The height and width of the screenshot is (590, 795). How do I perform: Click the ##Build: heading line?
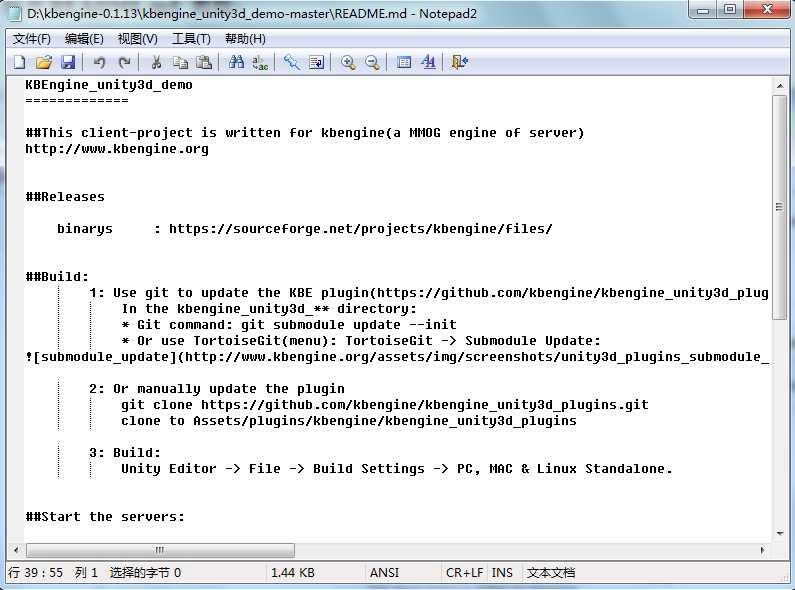point(57,277)
